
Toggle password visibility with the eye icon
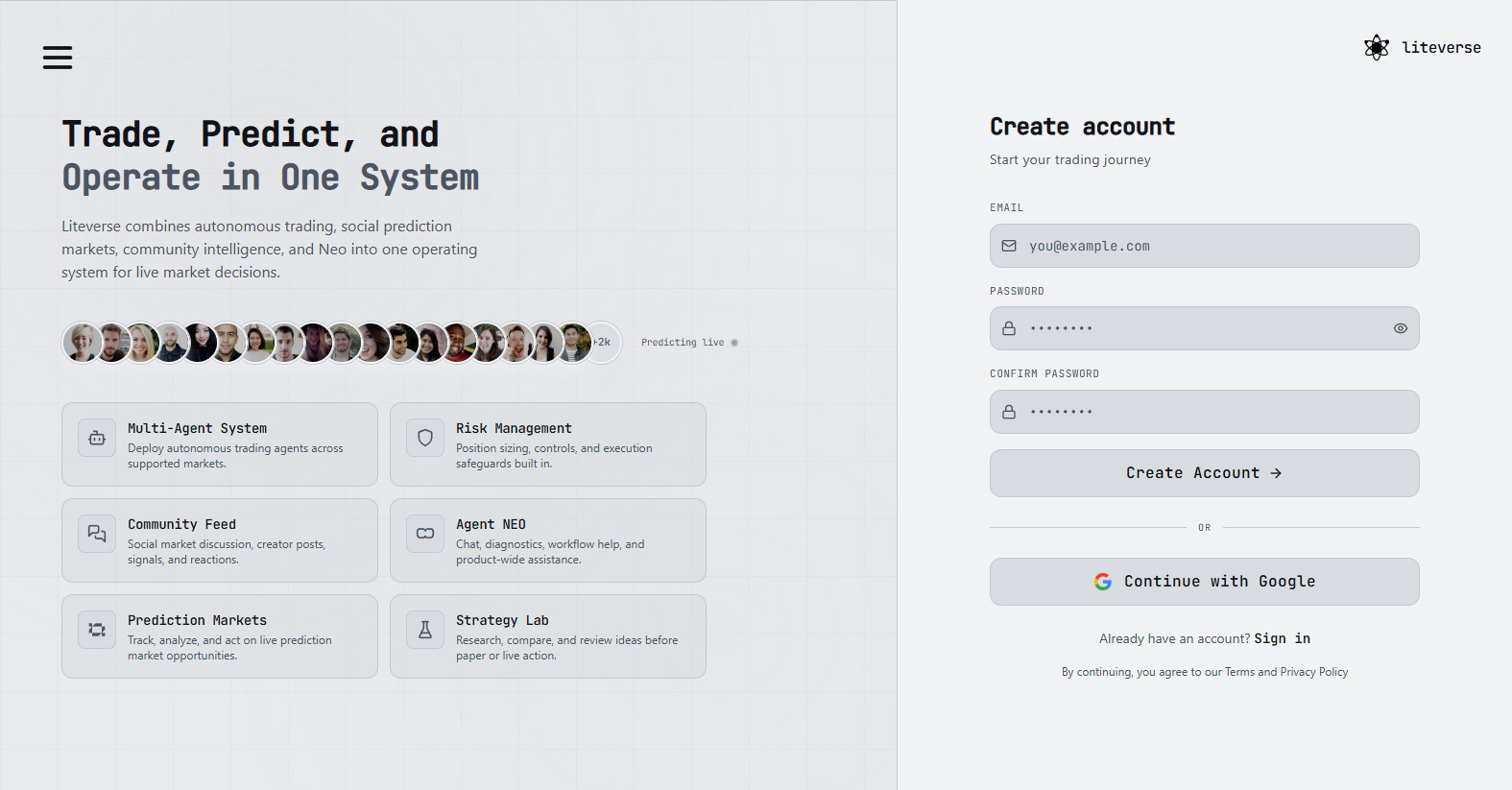point(1400,328)
